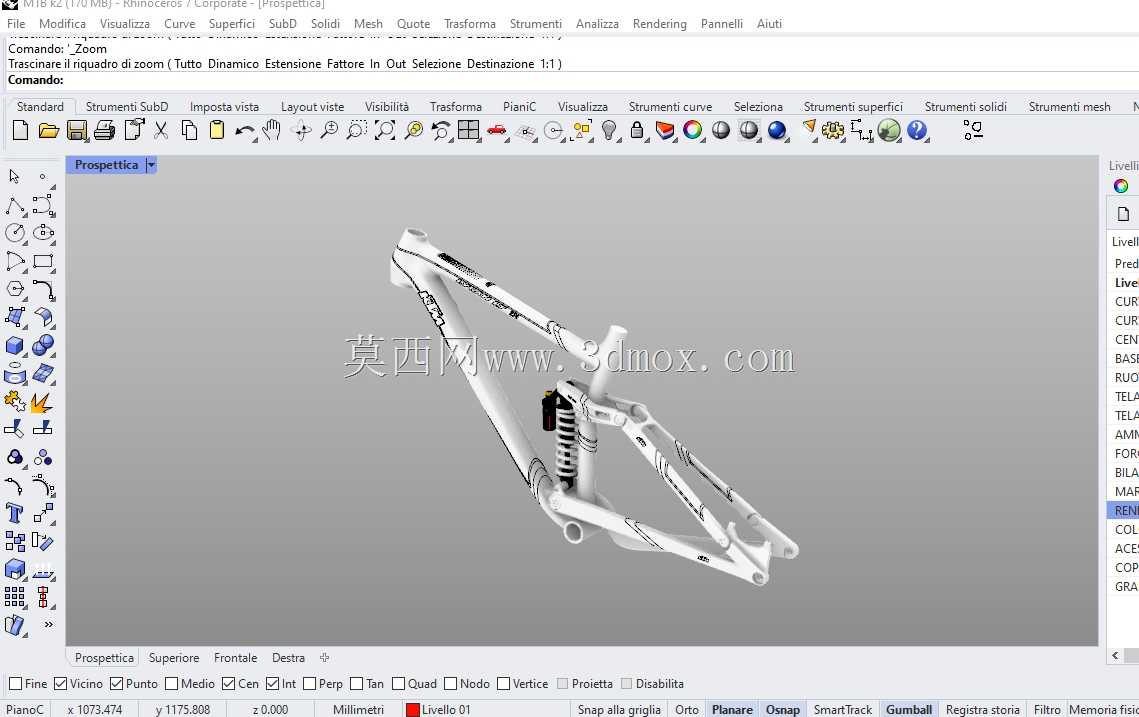Open Options with the gear icon
Viewport: 1139px width, 717px height.
click(x=833, y=131)
